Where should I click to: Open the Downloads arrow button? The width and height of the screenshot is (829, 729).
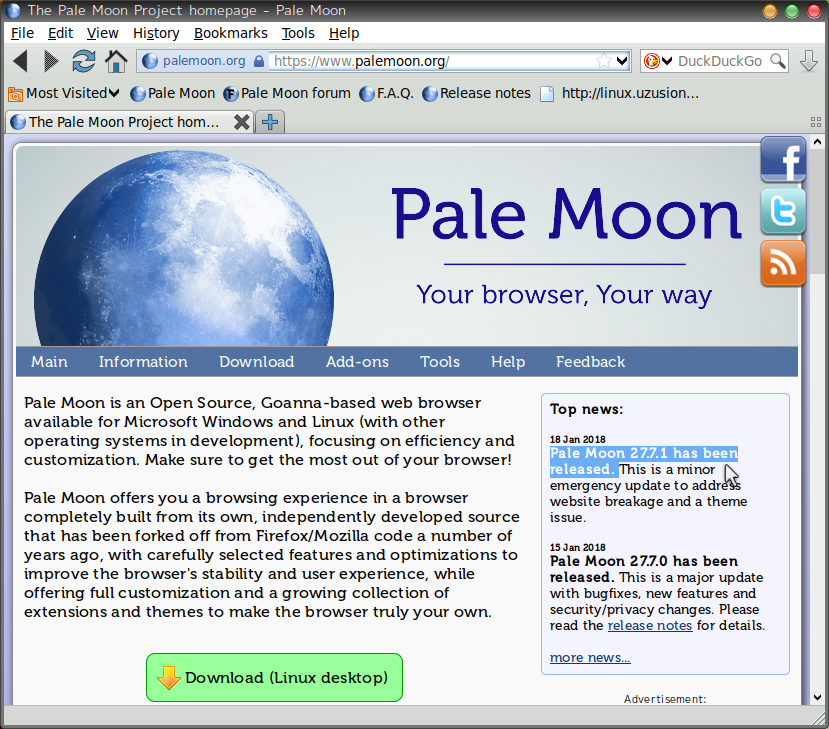tap(808, 61)
